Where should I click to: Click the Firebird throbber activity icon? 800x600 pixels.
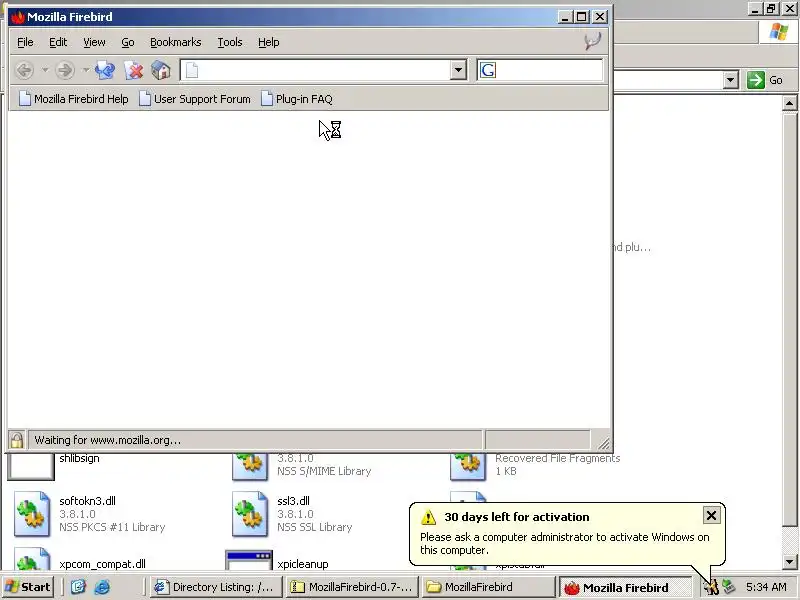tap(592, 41)
